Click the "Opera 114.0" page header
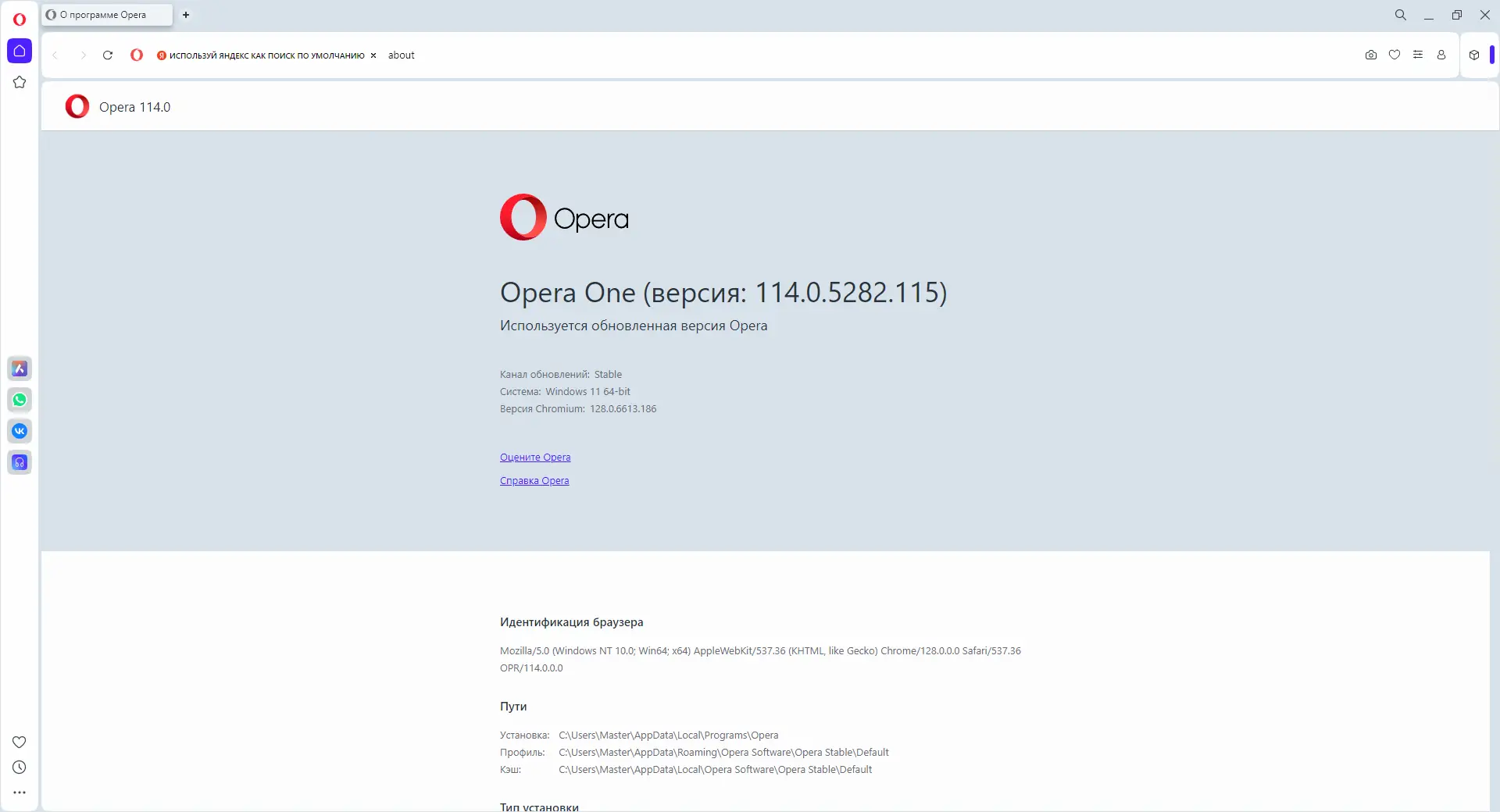This screenshot has width=1500, height=812. (134, 107)
